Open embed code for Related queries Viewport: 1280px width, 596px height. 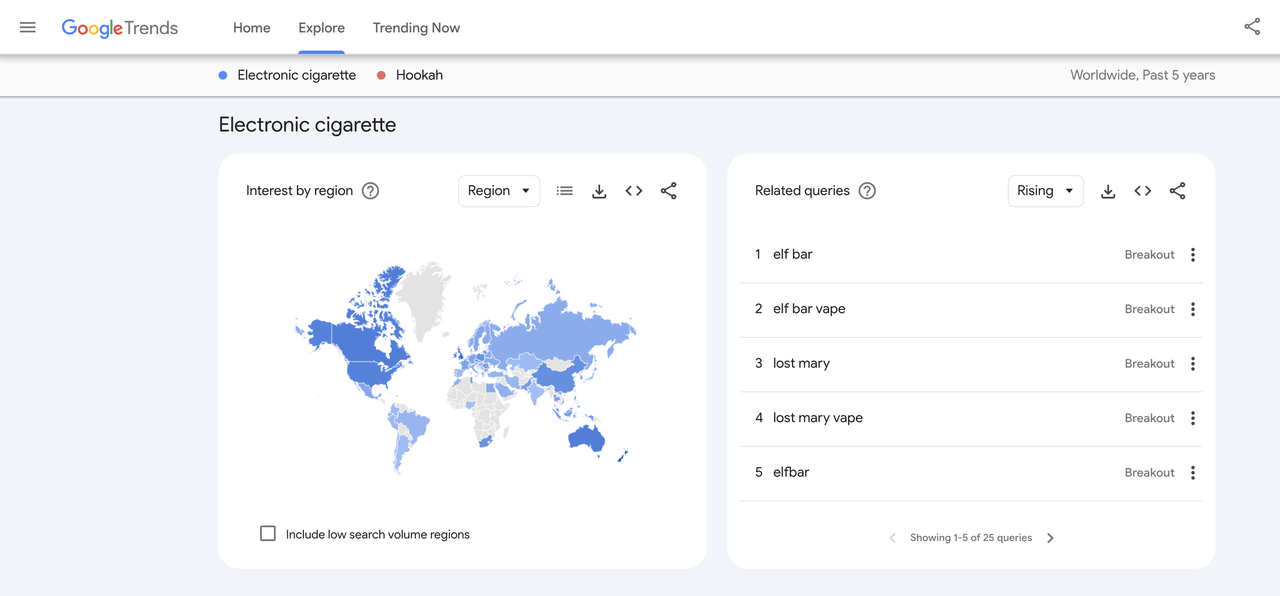1143,191
